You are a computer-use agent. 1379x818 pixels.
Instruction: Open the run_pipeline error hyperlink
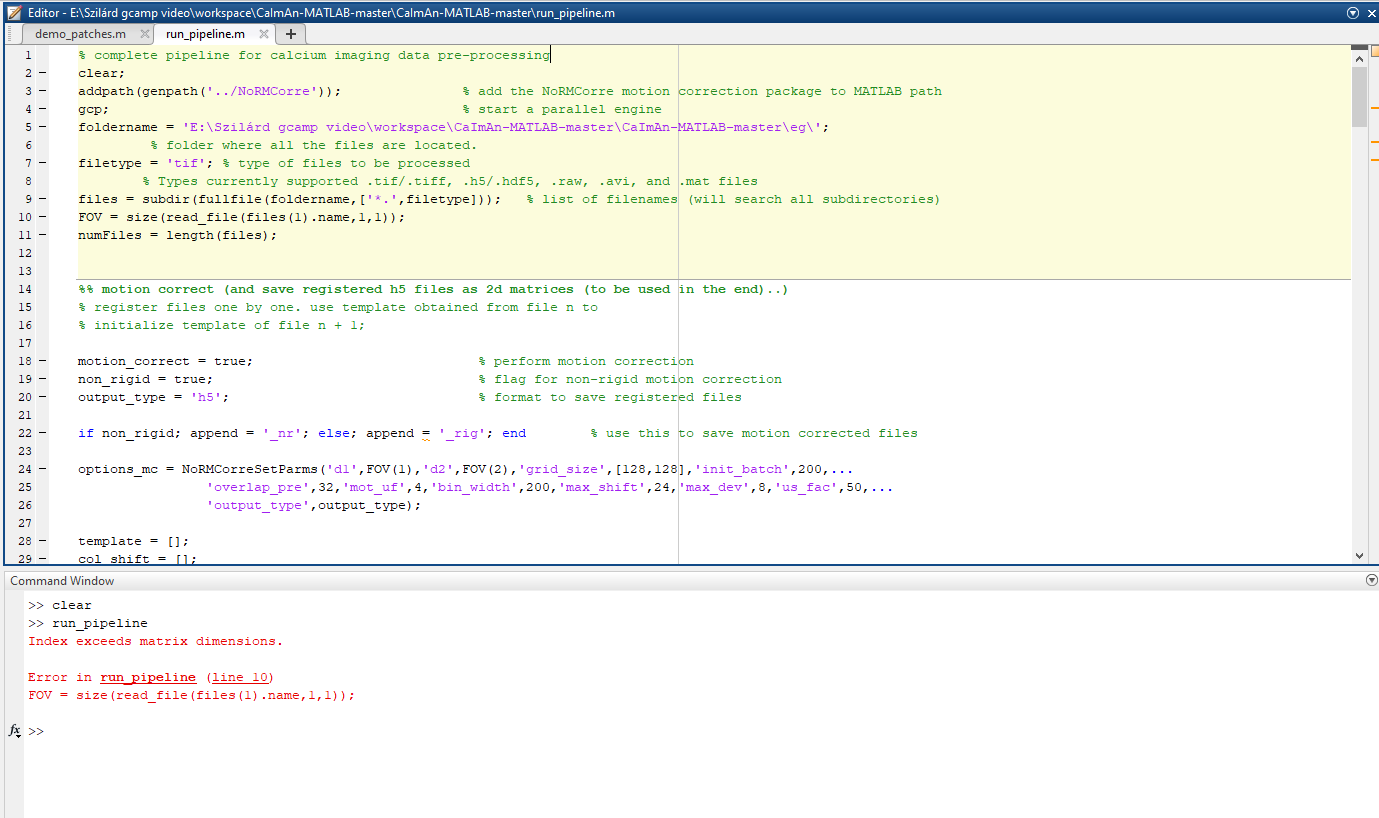click(x=147, y=677)
